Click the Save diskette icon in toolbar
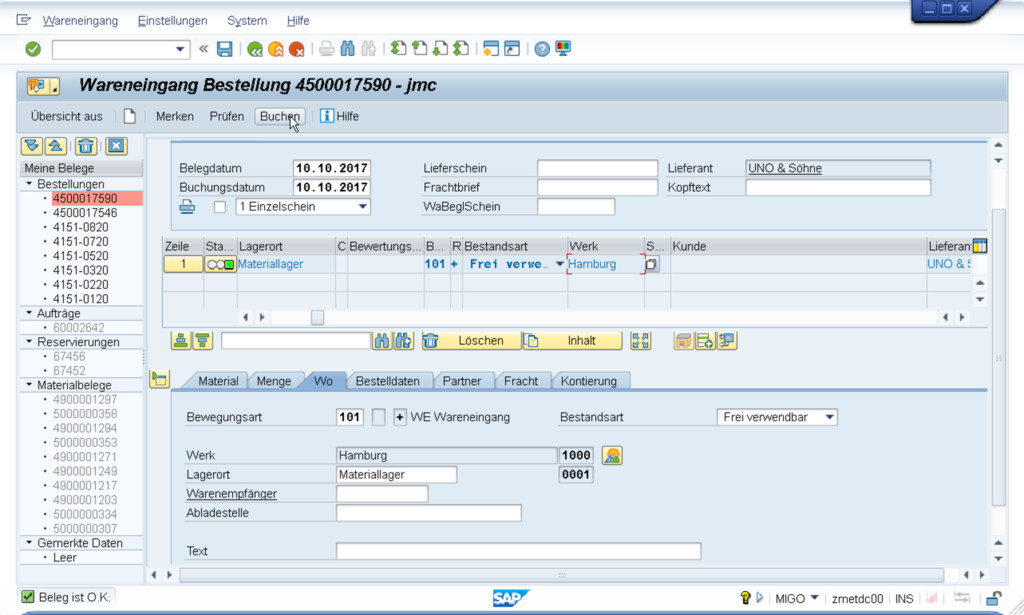 click(225, 49)
